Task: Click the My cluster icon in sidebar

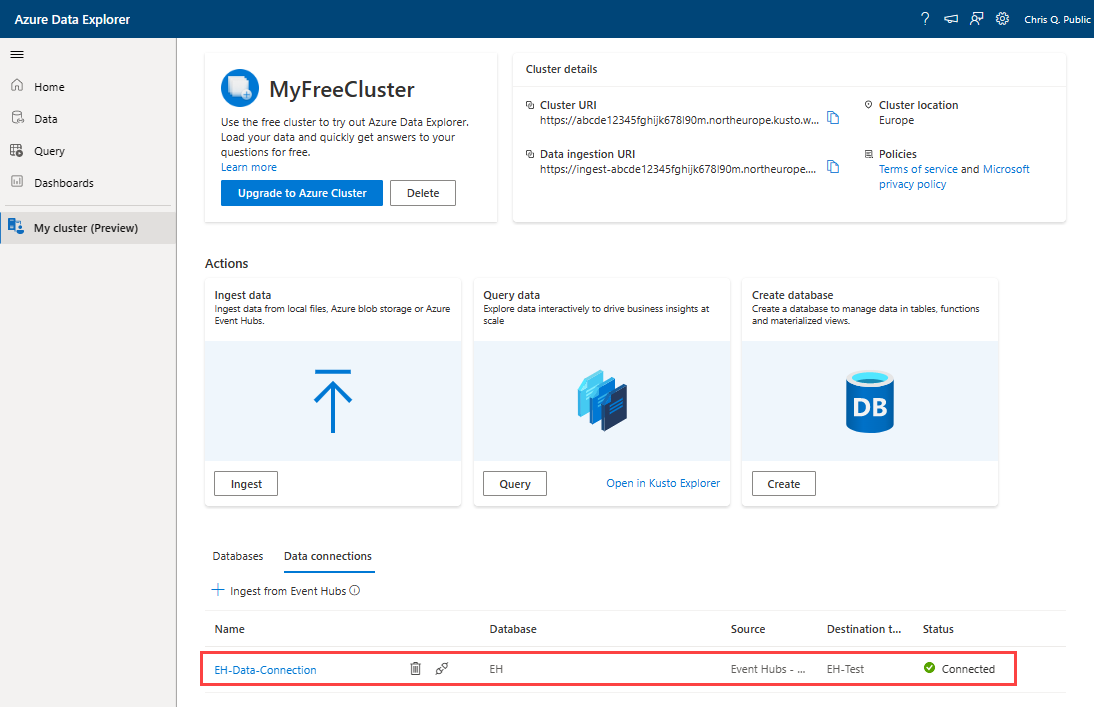Action: point(16,226)
